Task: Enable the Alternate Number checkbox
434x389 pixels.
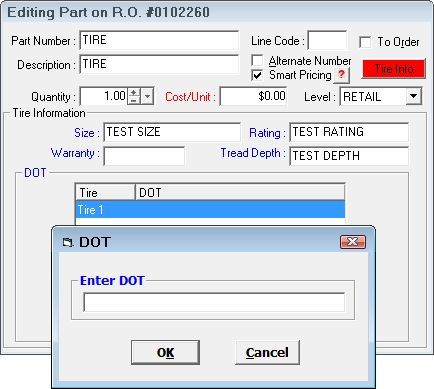Action: [x=257, y=60]
